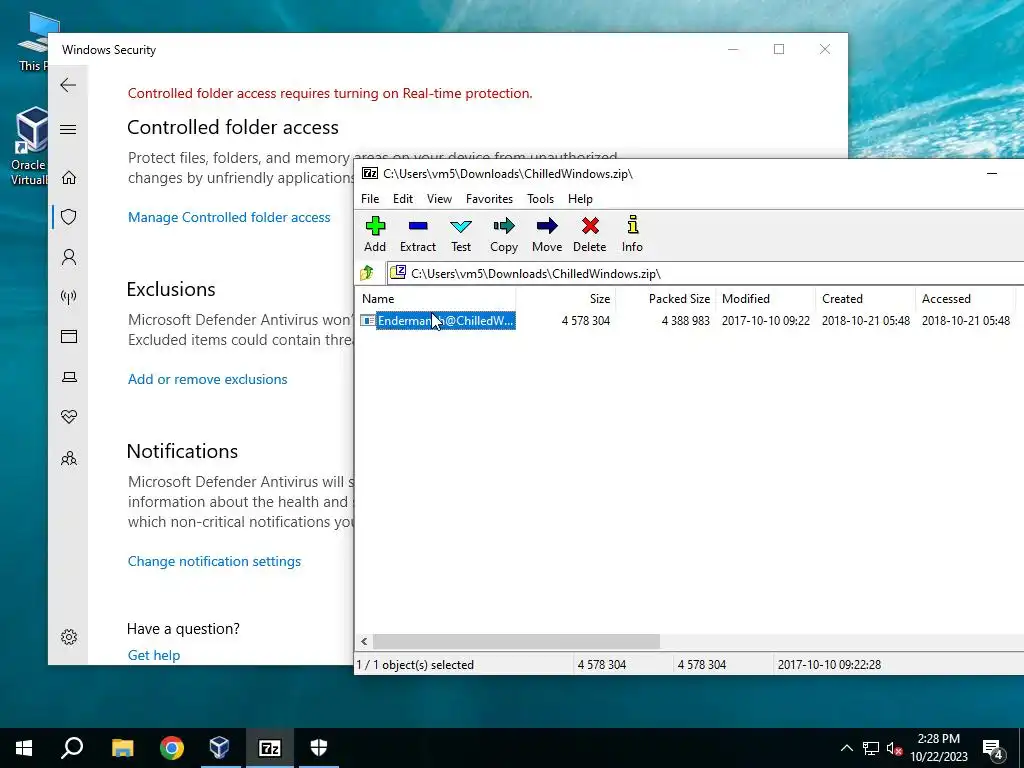The width and height of the screenshot is (1024, 768).
Task: Maximize the Windows Security window
Action: pyautogui.click(x=778, y=50)
